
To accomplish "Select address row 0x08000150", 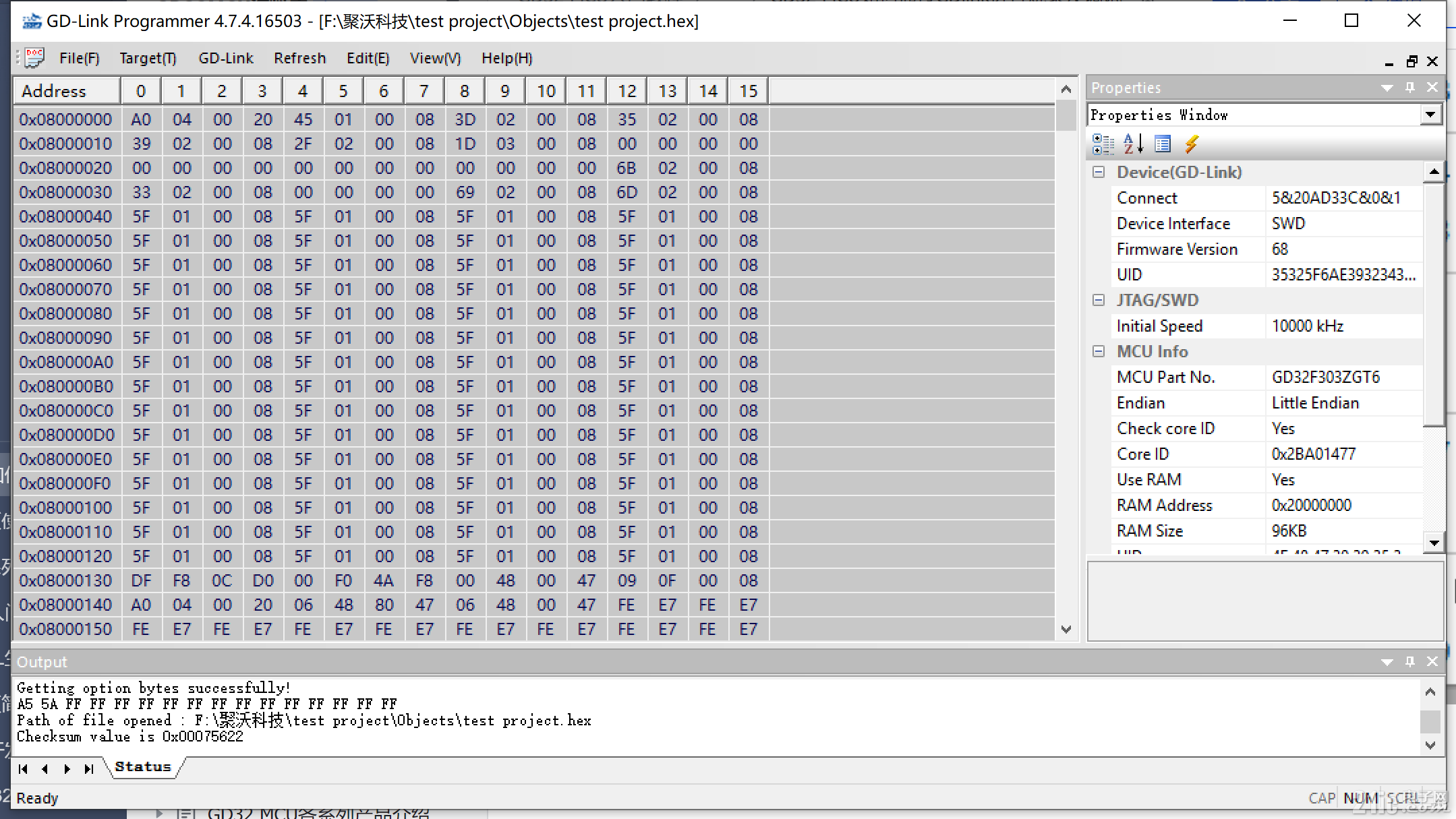I will [x=65, y=629].
